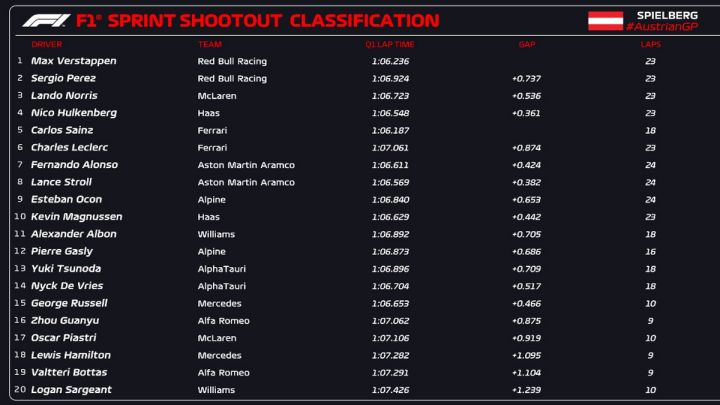Click the SPIELBERG location label
This screenshot has width=720, height=405.
point(669,15)
